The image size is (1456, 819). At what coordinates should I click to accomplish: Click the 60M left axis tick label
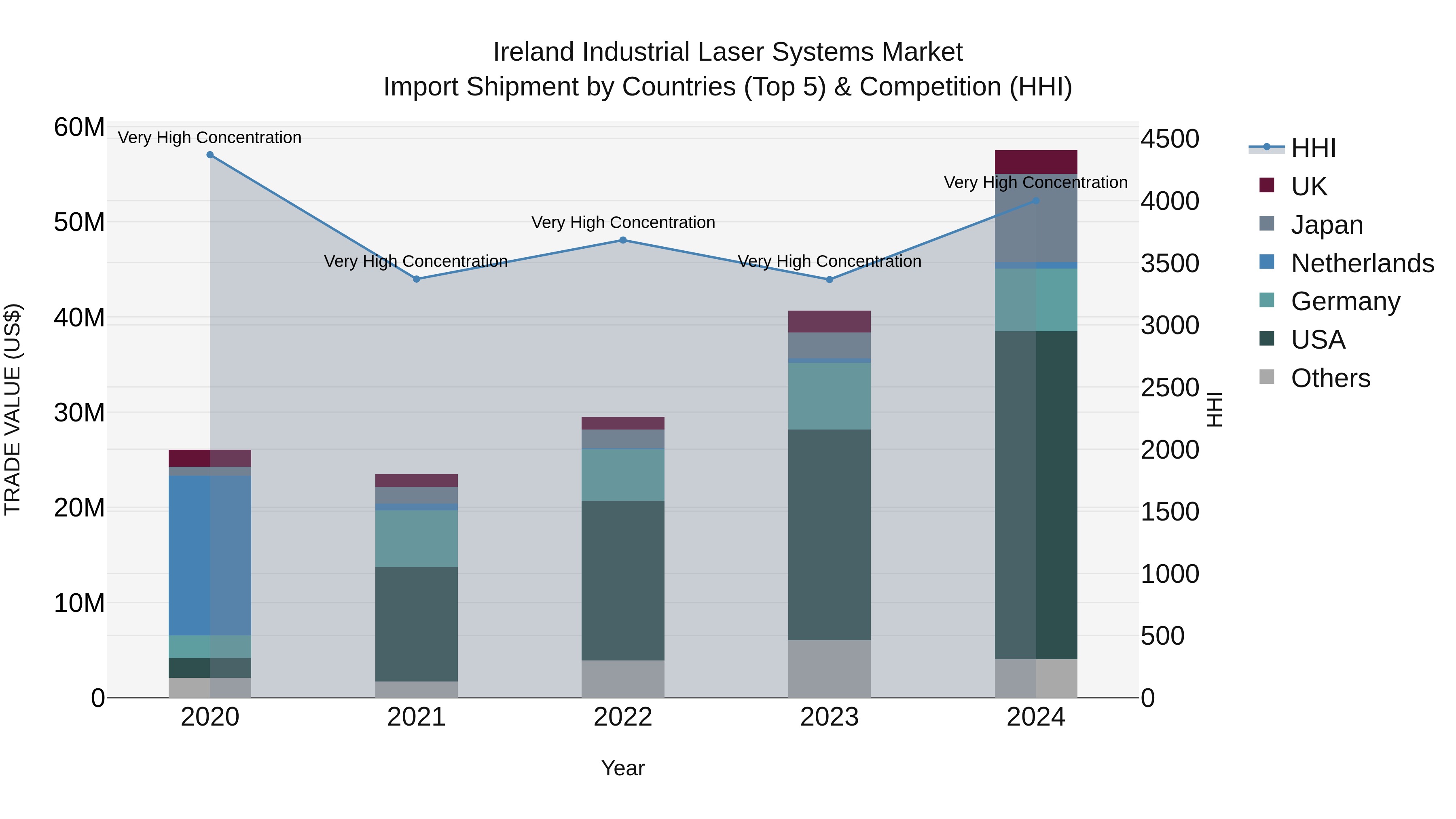pyautogui.click(x=79, y=127)
